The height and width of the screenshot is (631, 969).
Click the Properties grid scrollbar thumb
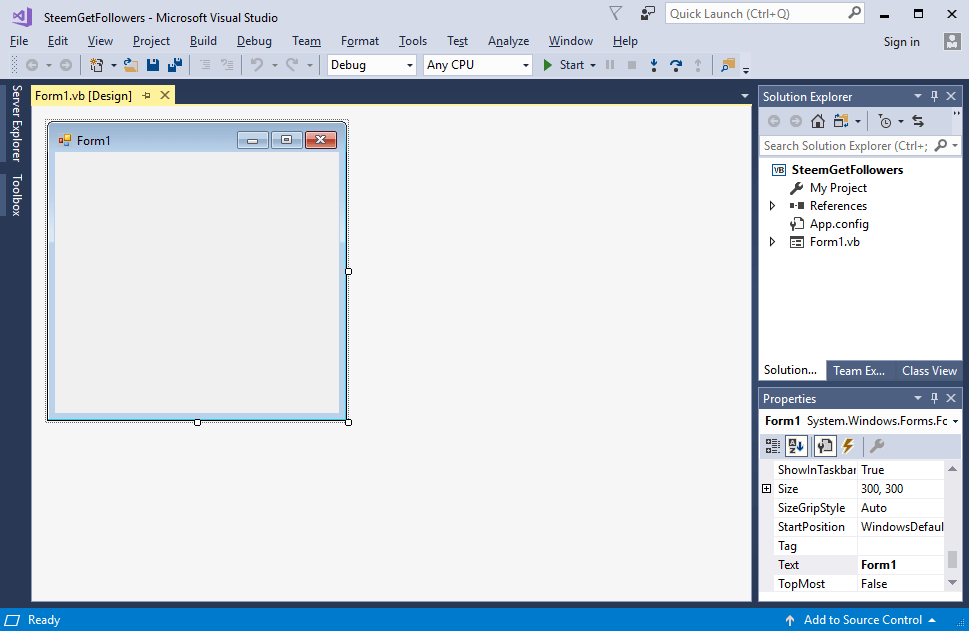pyautogui.click(x=952, y=559)
